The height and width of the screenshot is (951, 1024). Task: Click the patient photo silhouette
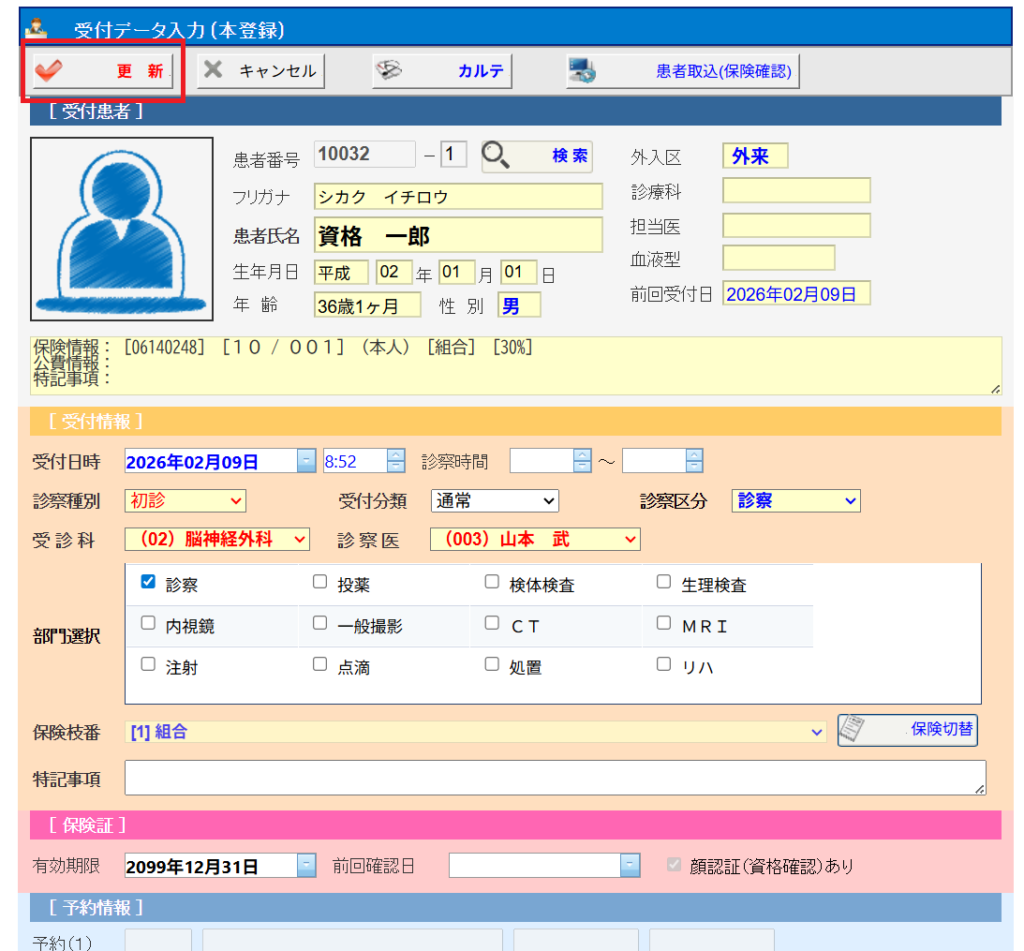(121, 229)
